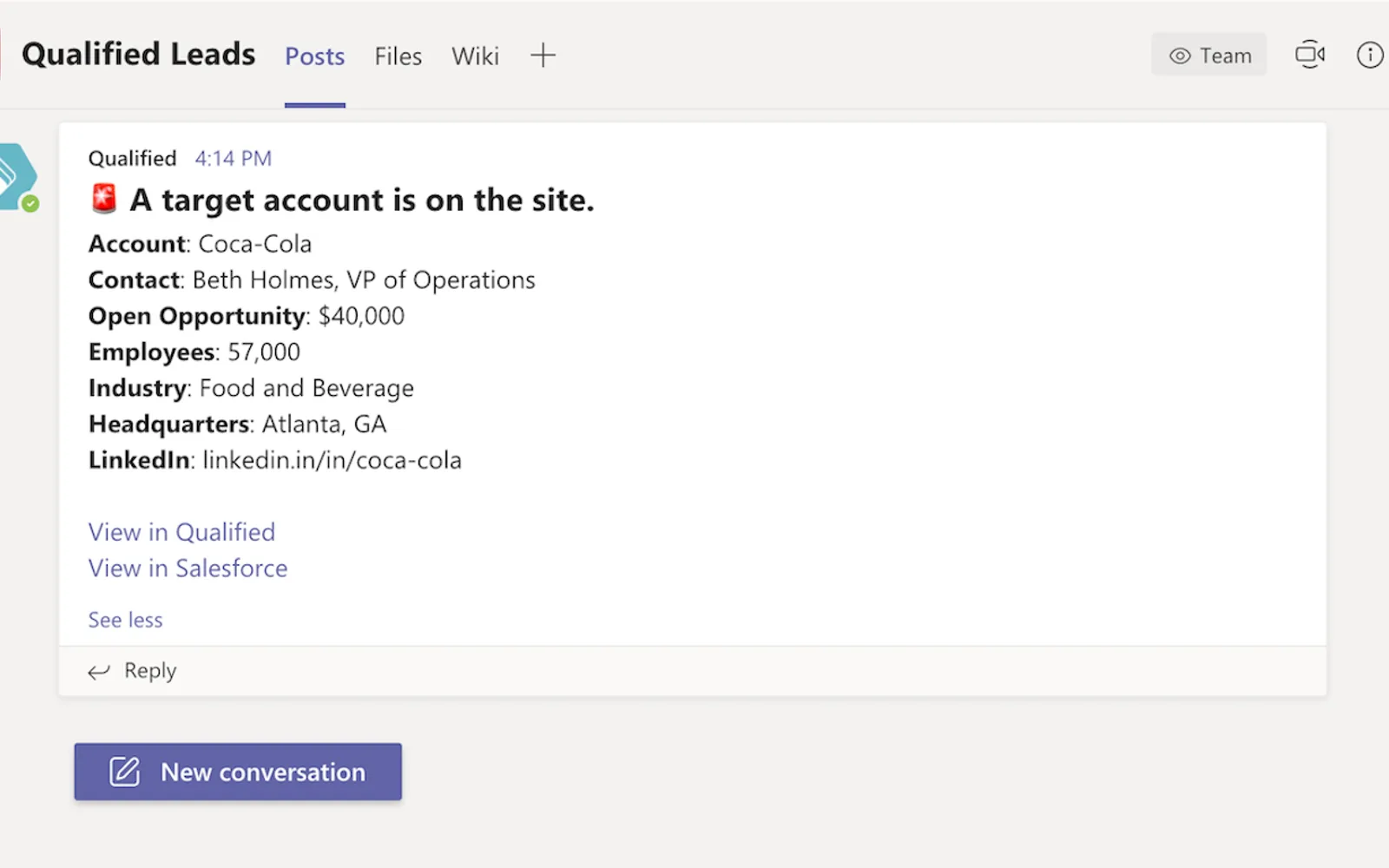Click Contact: Beth Holmes, VP of Operations

[x=312, y=280]
